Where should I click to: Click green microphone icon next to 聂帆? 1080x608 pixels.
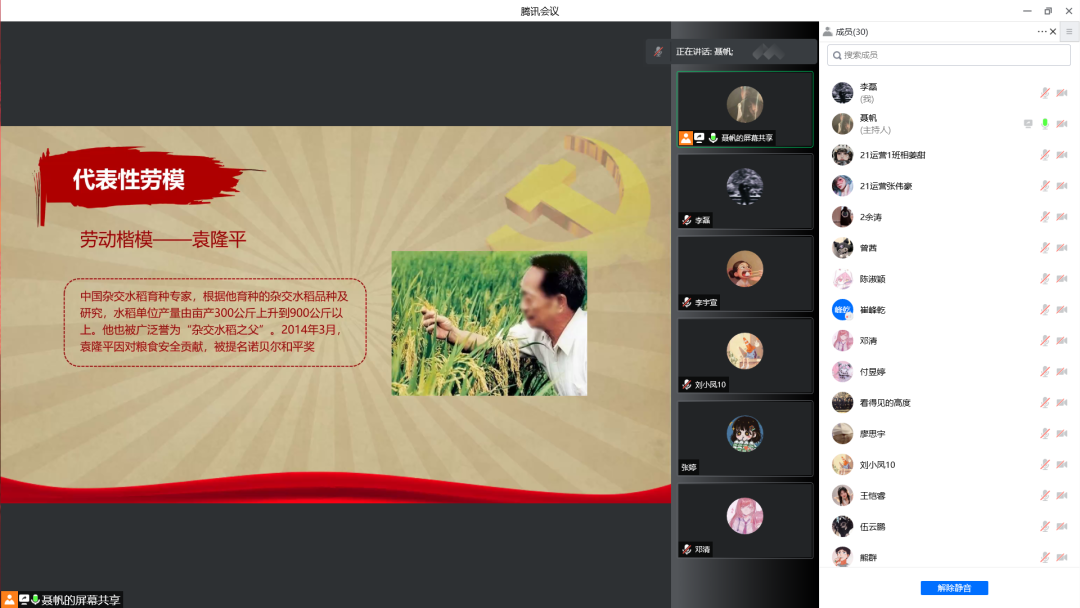coord(1045,124)
